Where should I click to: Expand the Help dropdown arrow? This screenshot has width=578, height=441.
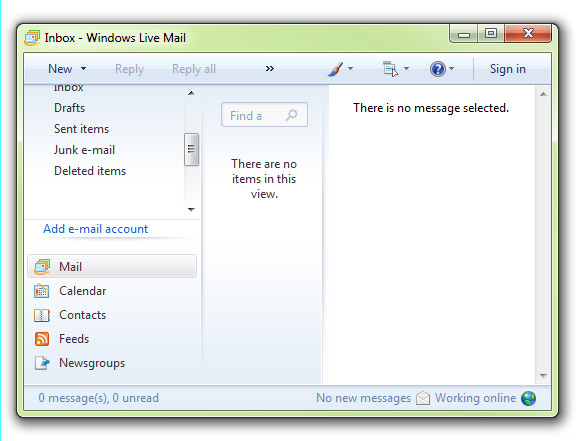(x=451, y=69)
